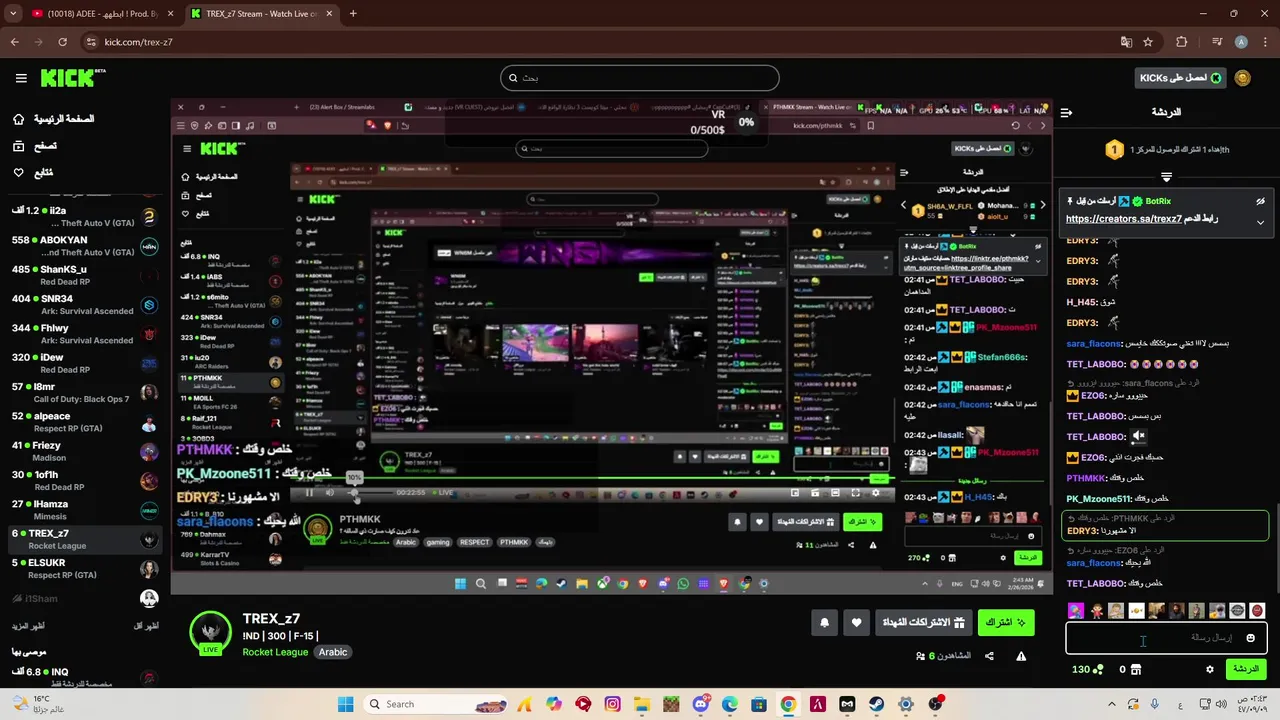The height and width of the screenshot is (720, 1280).
Task: Collapse the chat panel arrow icon
Action: pos(1066,112)
